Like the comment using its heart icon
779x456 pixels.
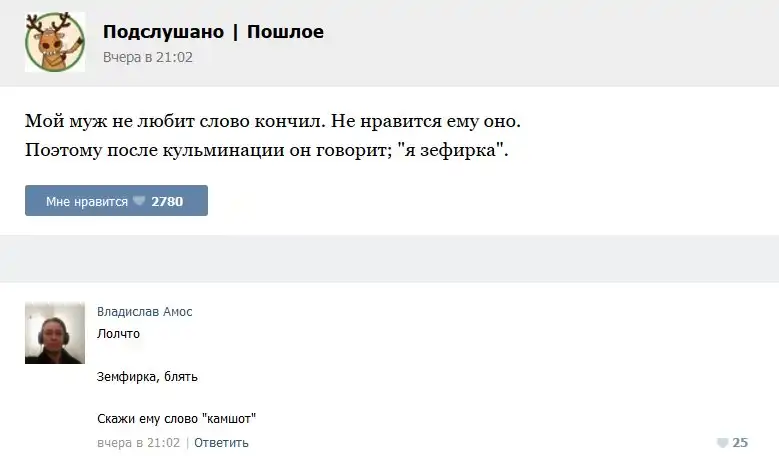[x=722, y=443]
